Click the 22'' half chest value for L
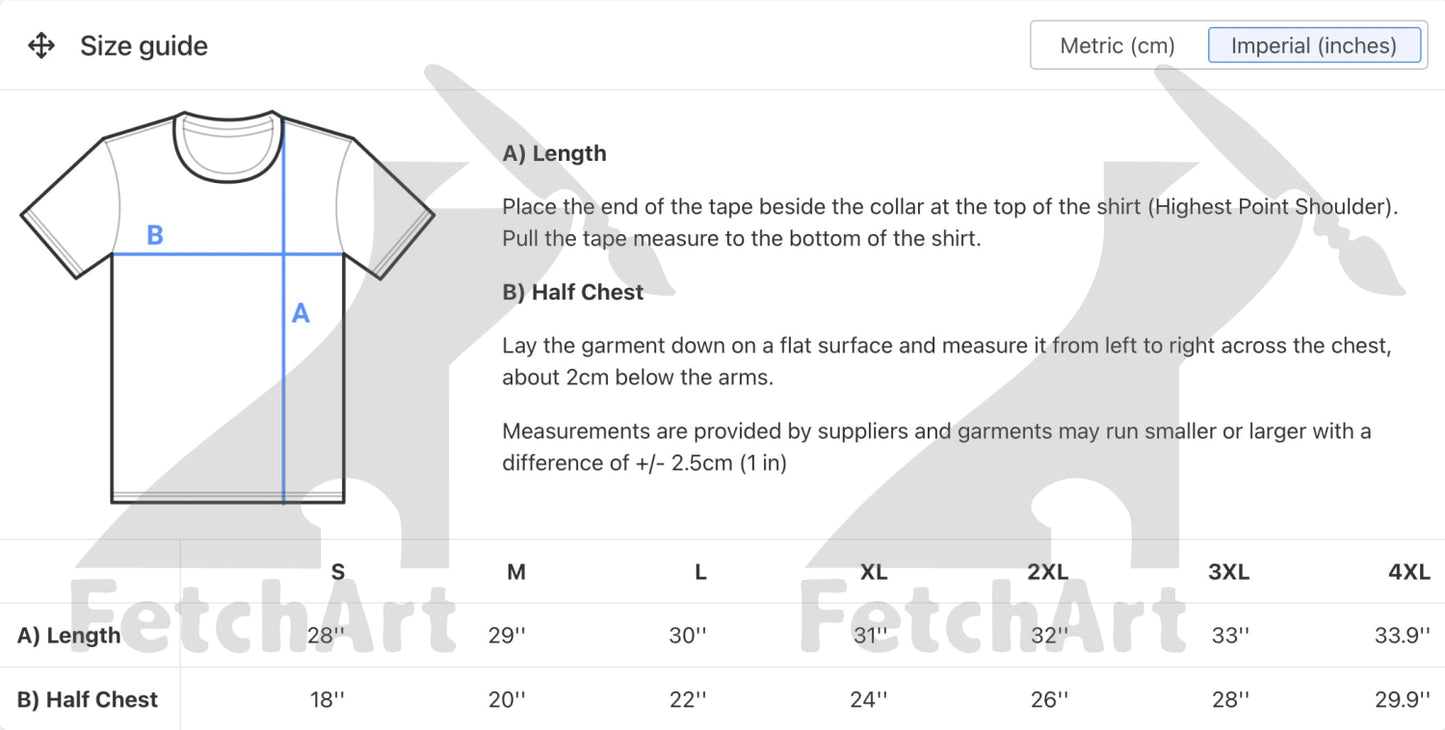This screenshot has height=730, width=1445. coord(688,700)
